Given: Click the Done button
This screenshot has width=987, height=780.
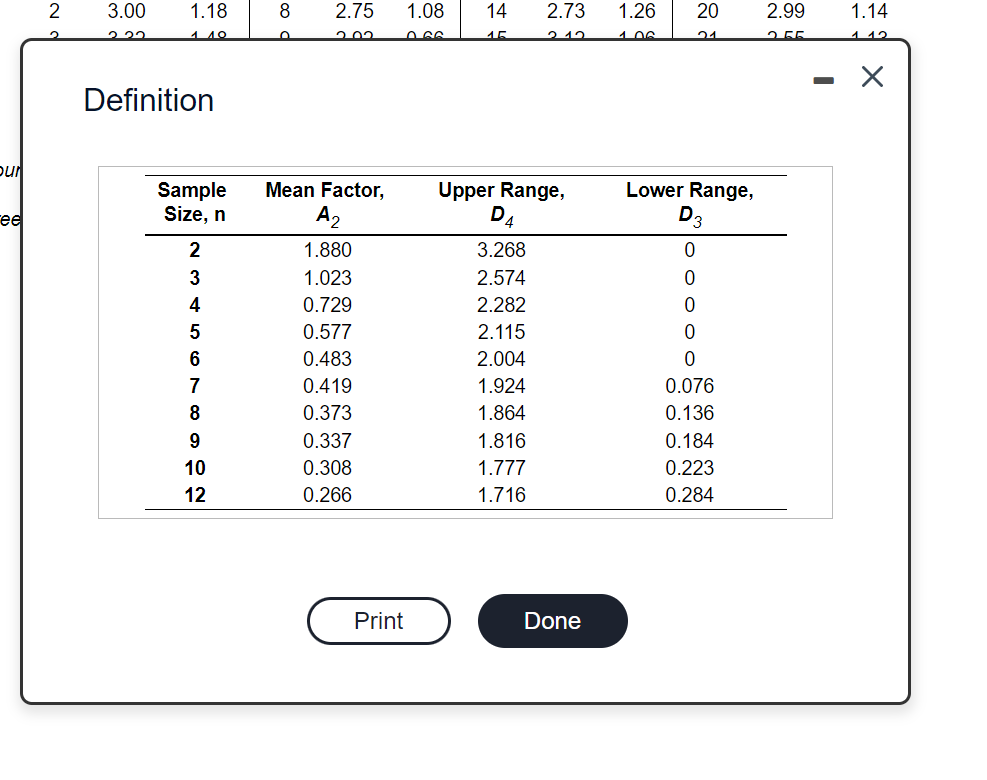Looking at the screenshot, I should click(x=552, y=621).
